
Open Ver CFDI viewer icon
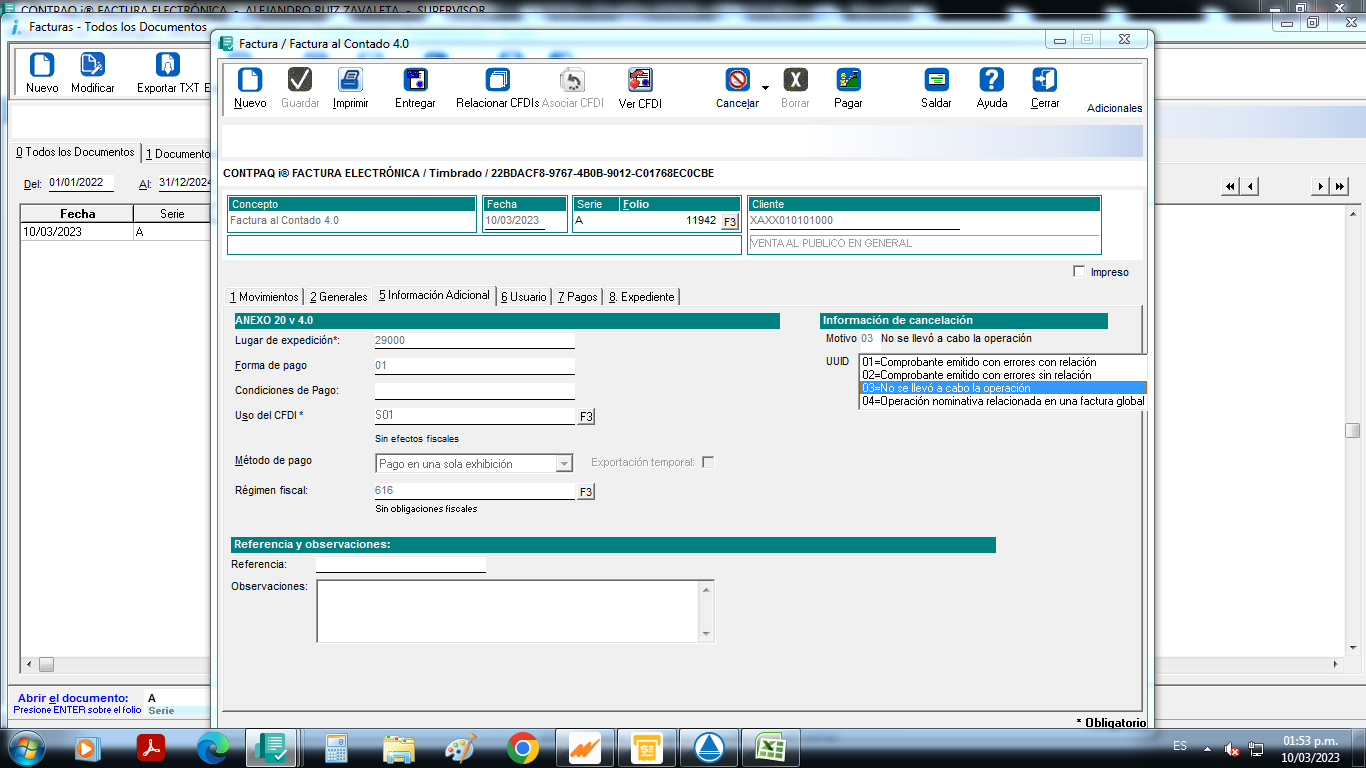640,80
